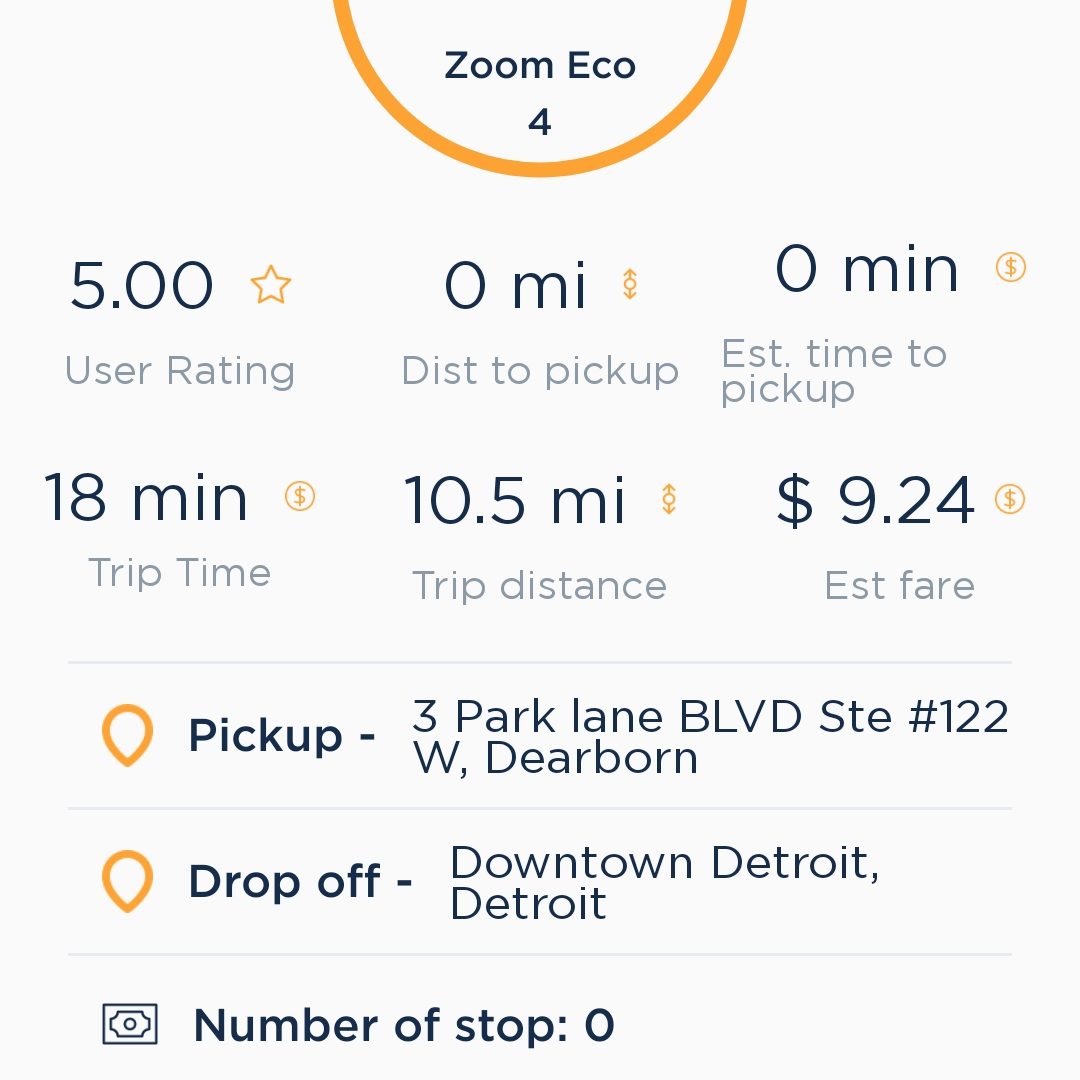This screenshot has height=1080, width=1080.
Task: Tap the 18 min trip time value
Action: coord(145,498)
